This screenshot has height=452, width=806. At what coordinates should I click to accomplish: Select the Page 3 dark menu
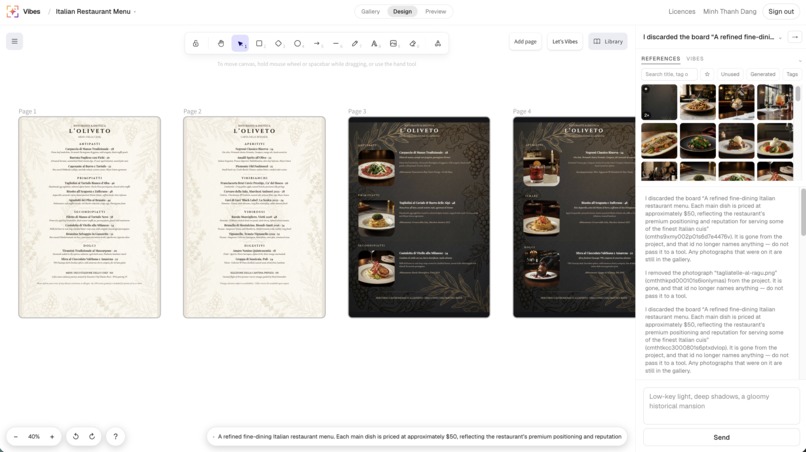click(x=419, y=217)
